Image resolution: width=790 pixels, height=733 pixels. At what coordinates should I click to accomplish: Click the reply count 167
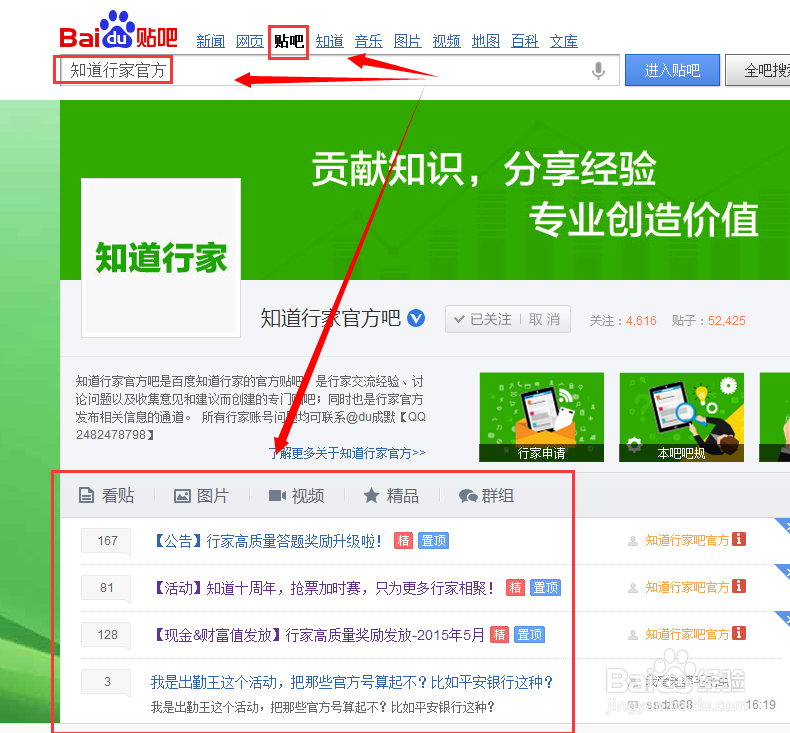pos(107,541)
